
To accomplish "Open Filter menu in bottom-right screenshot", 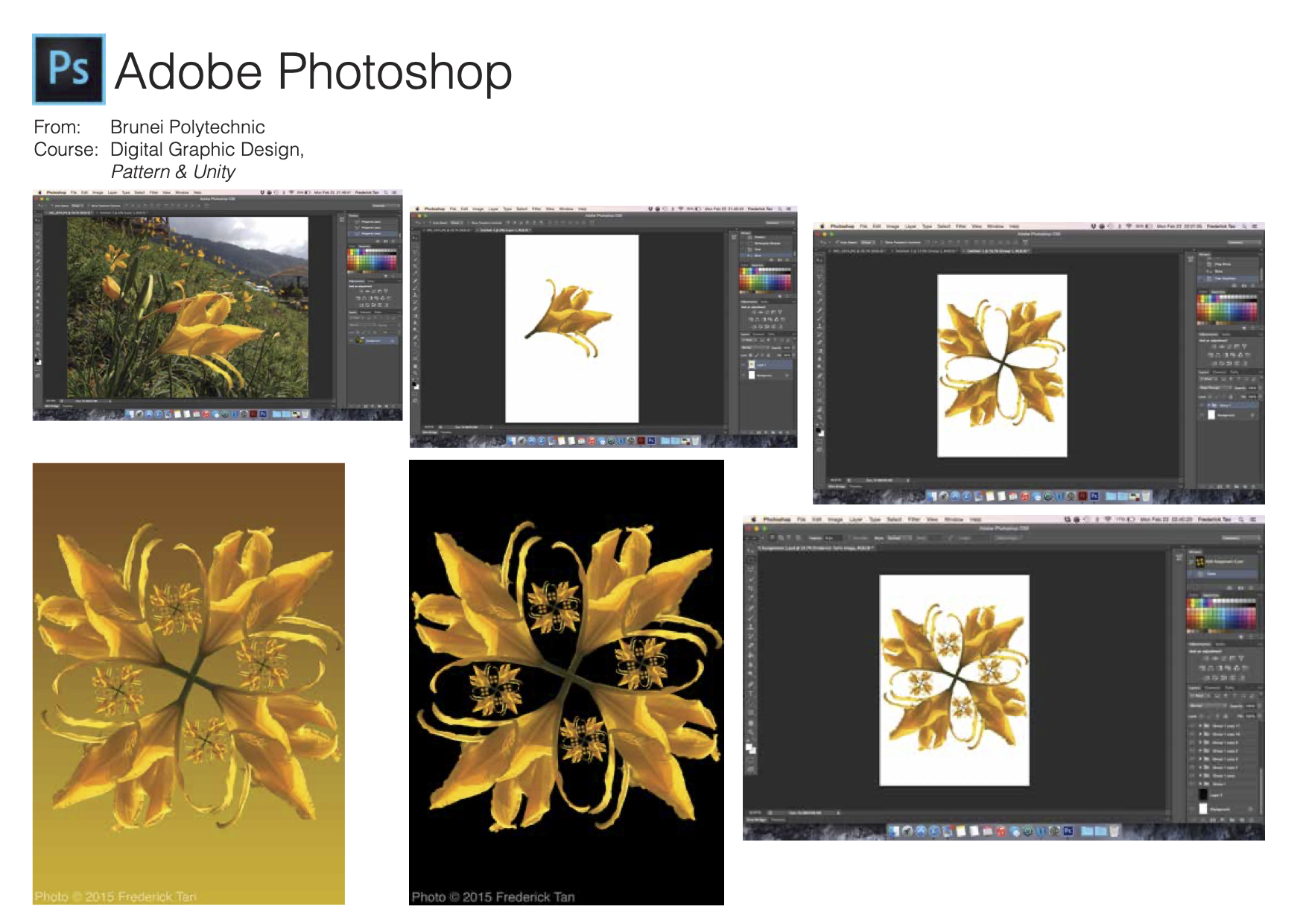I will (913, 519).
